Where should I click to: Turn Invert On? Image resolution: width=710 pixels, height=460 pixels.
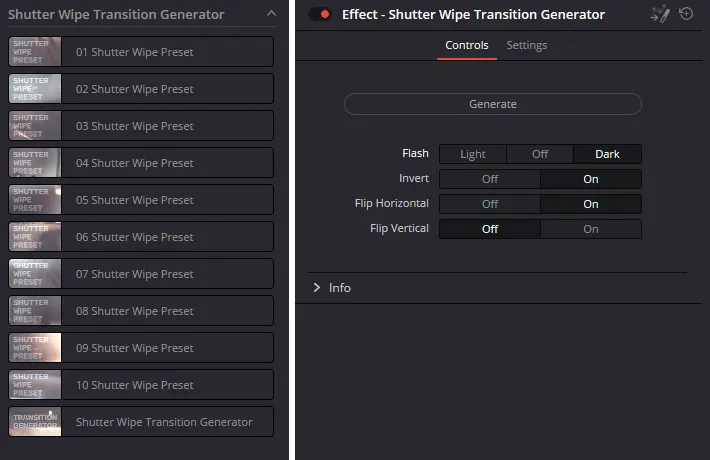591,179
